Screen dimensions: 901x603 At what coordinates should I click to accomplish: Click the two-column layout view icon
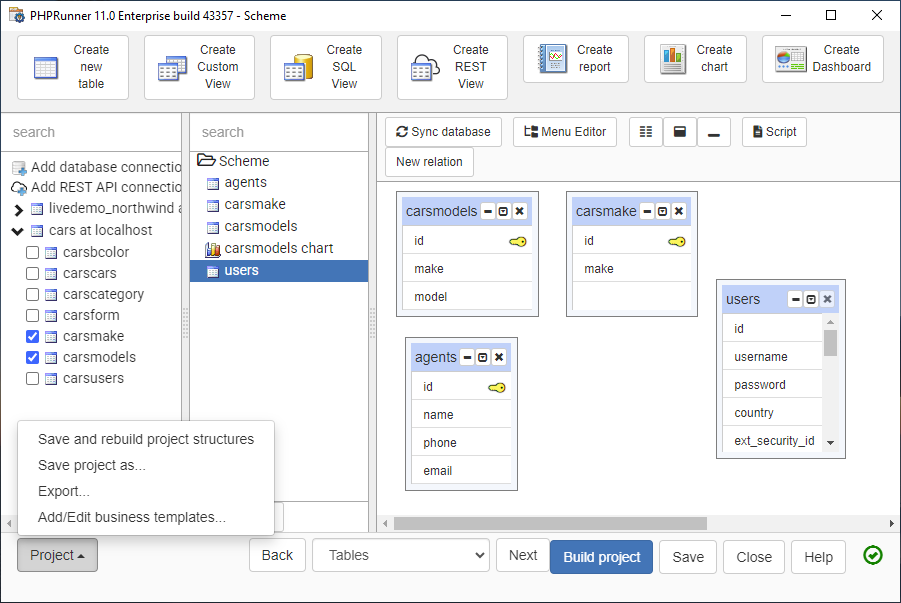[x=646, y=132]
